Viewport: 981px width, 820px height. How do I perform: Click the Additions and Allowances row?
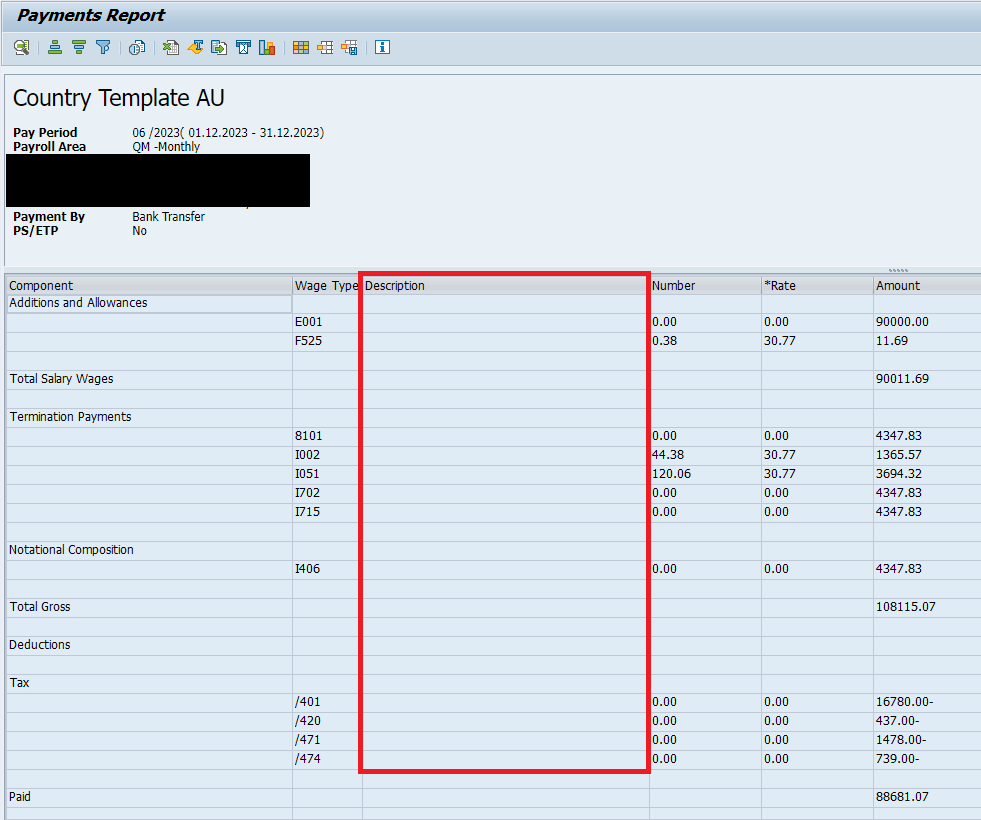(x=150, y=303)
